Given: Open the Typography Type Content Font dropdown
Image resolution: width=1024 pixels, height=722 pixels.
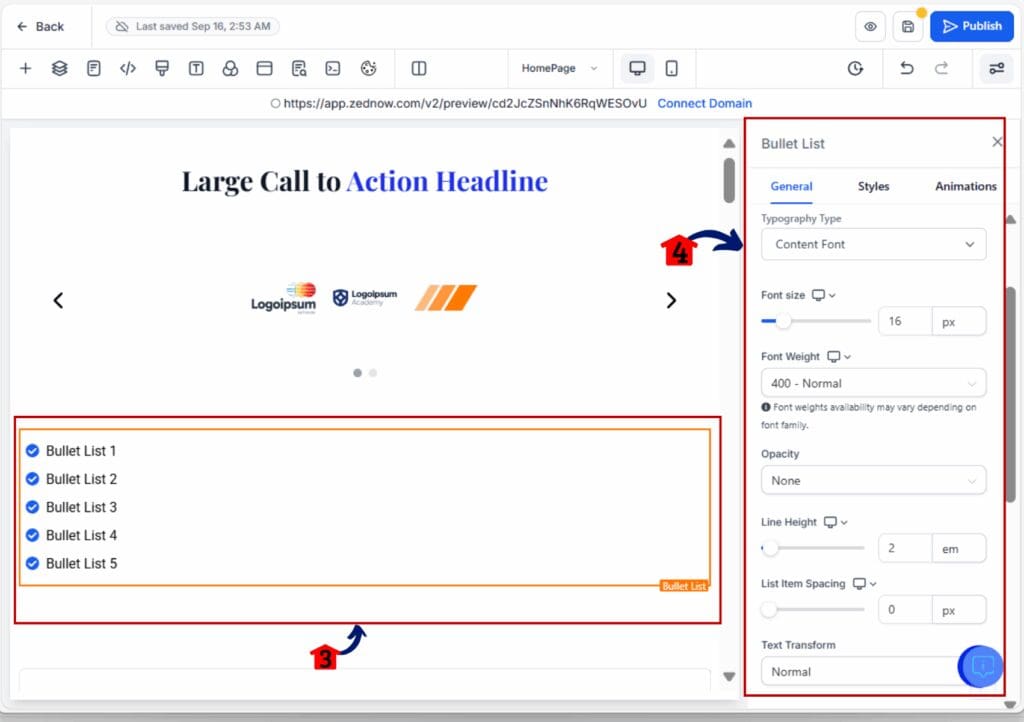Looking at the screenshot, I should (x=873, y=244).
